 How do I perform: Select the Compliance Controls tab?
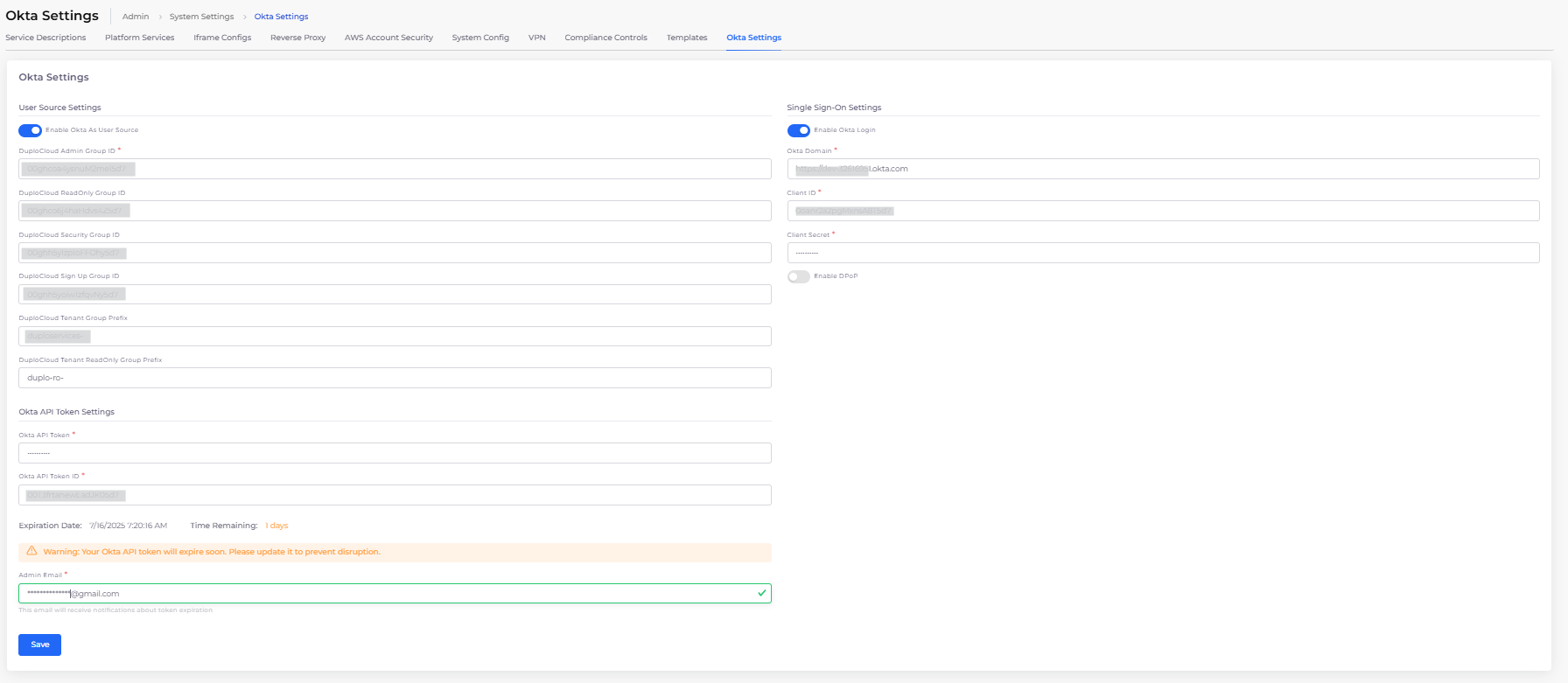(x=605, y=38)
